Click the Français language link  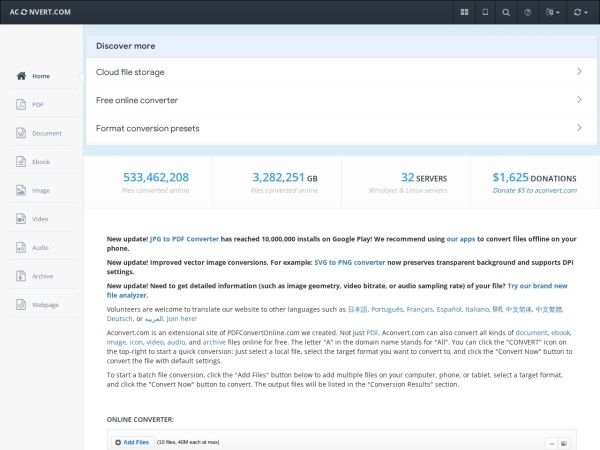(420, 309)
